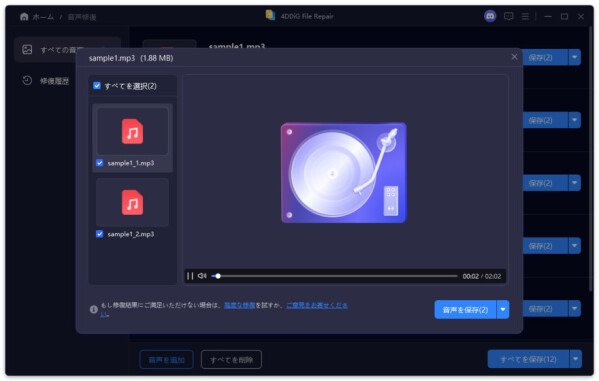Viewport: 599px width, 381px height.
Task: Toggle the sample1_2.mp3 checkbox
Action: (100, 234)
